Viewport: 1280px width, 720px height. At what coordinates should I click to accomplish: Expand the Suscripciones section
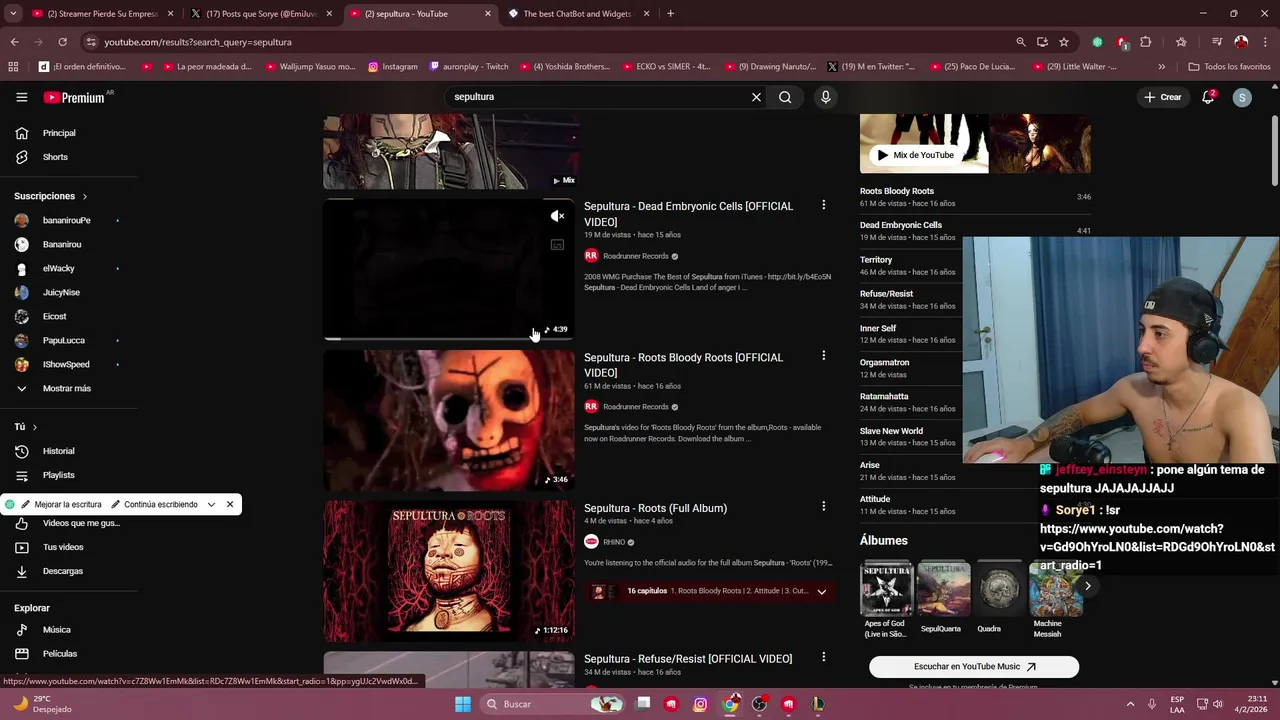[51, 196]
